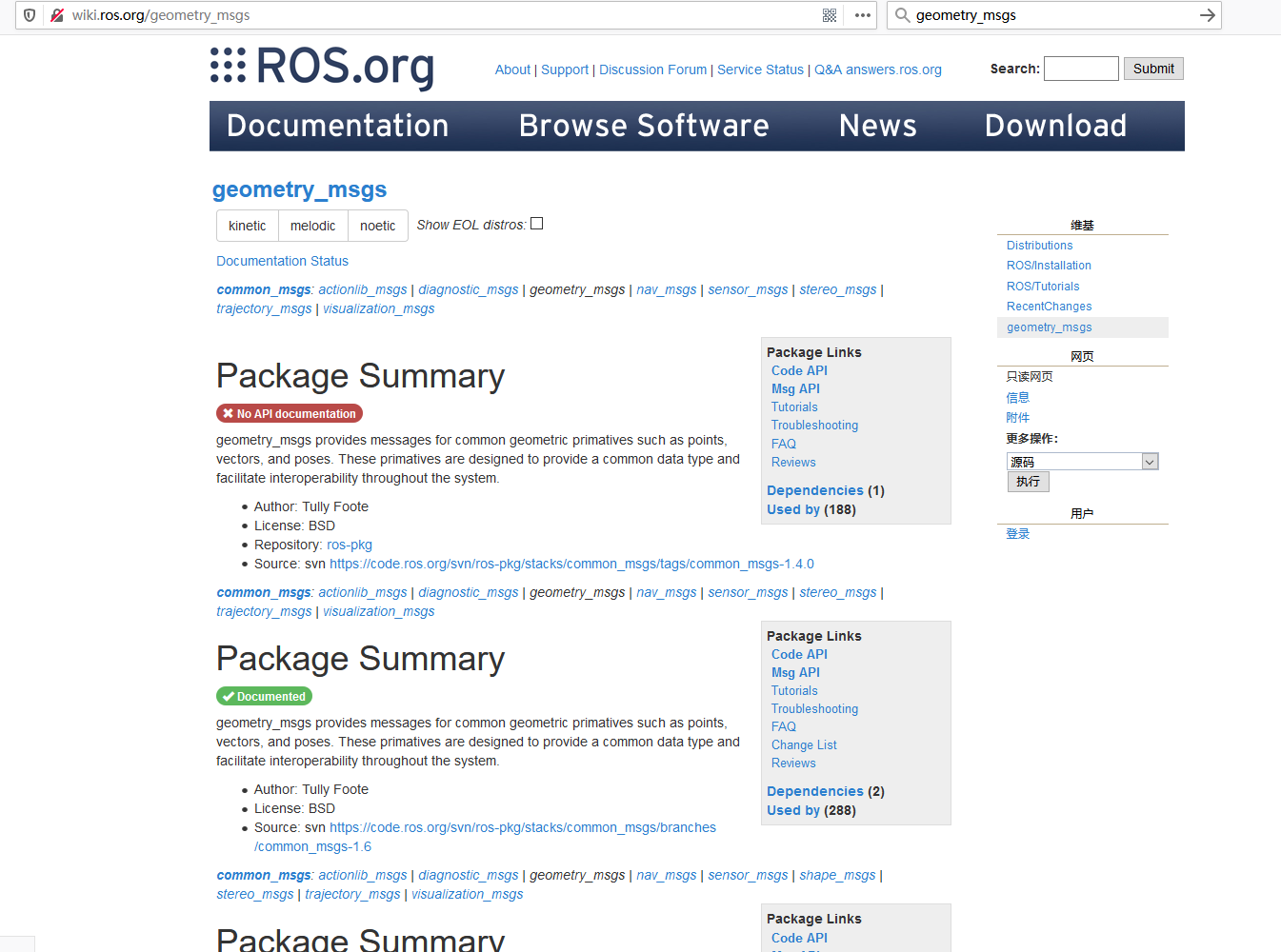Open the Documentation Status link
Viewport: 1281px width, 952px height.
[x=282, y=261]
